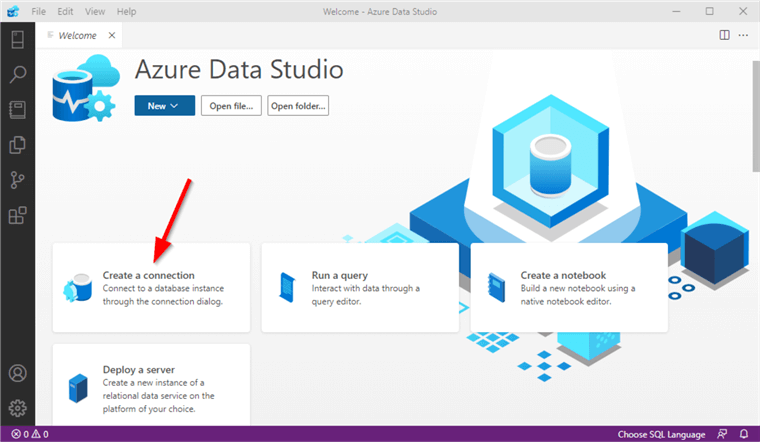This screenshot has width=760, height=442.
Task: Click the vertical scrollbar thumb
Action: pyautogui.click(x=756, y=116)
